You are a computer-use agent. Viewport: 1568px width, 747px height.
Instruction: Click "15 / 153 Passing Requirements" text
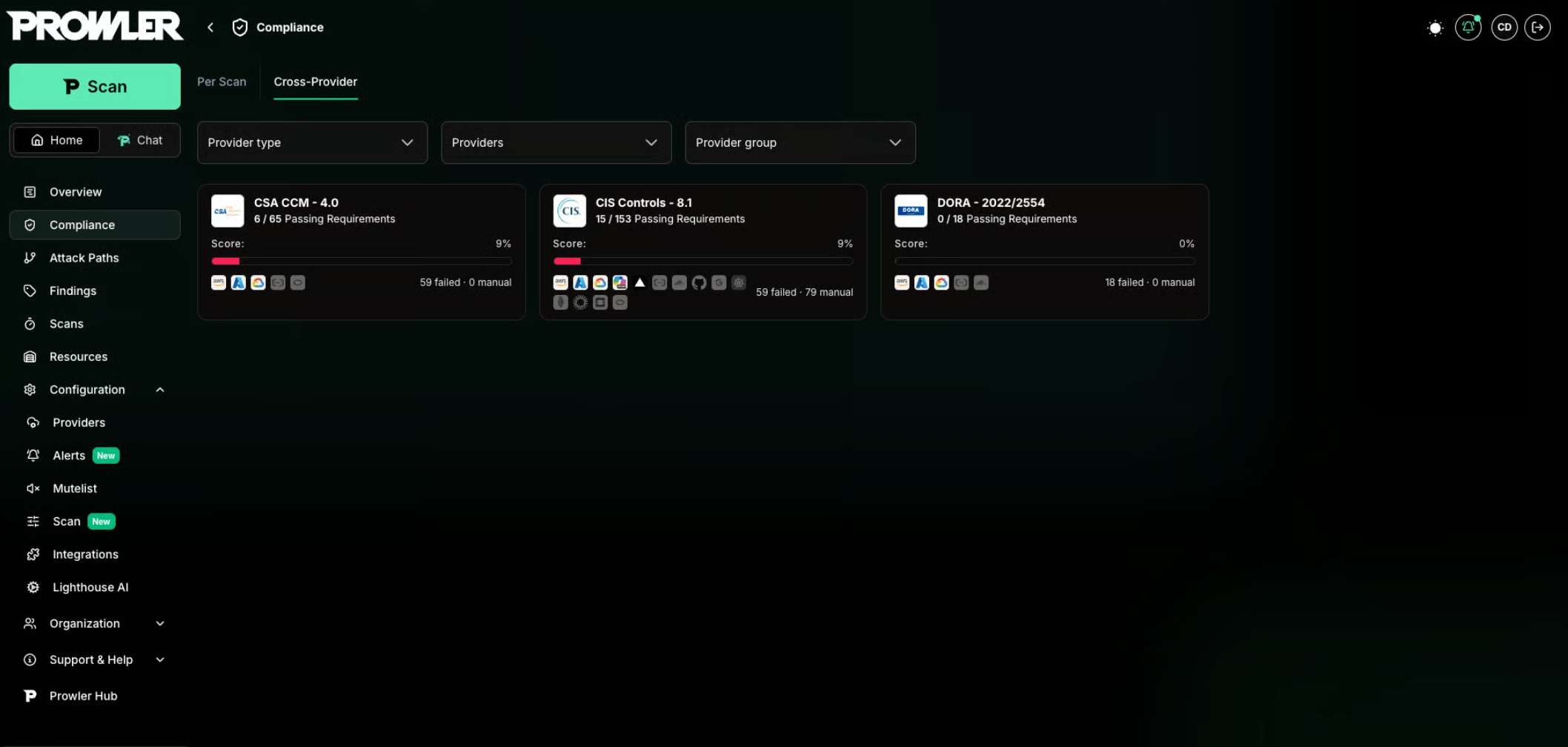(x=671, y=219)
